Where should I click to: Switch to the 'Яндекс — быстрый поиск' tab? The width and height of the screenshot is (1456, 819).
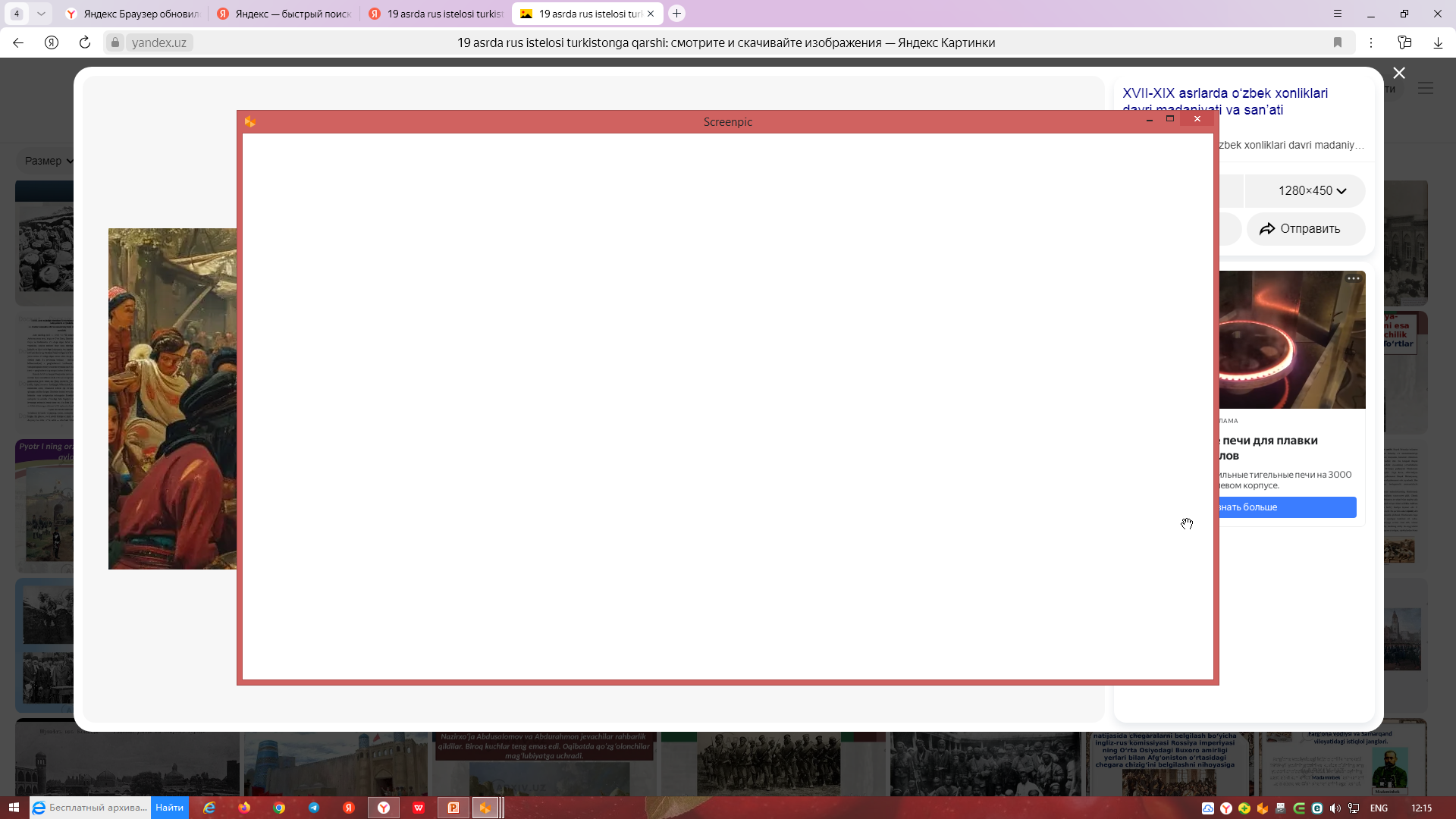tap(285, 14)
